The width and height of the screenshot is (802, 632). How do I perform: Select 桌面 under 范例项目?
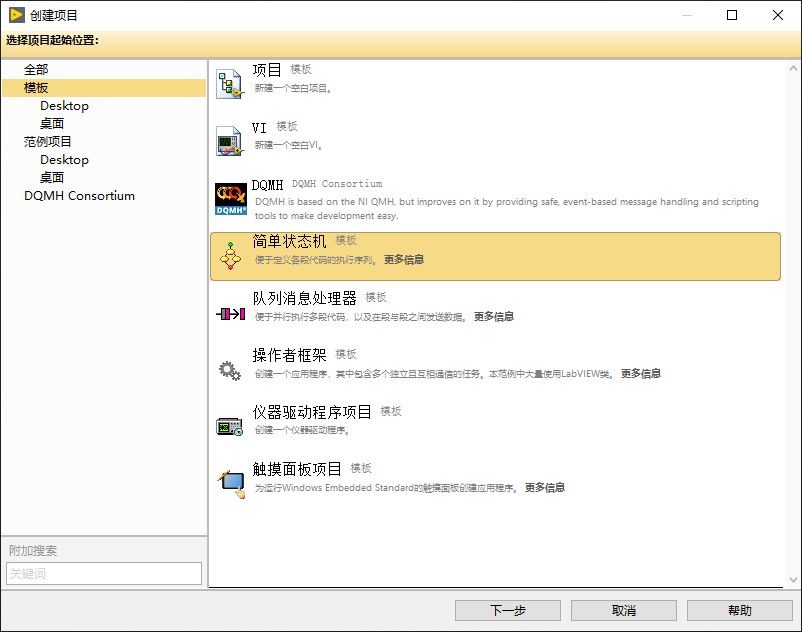52,177
